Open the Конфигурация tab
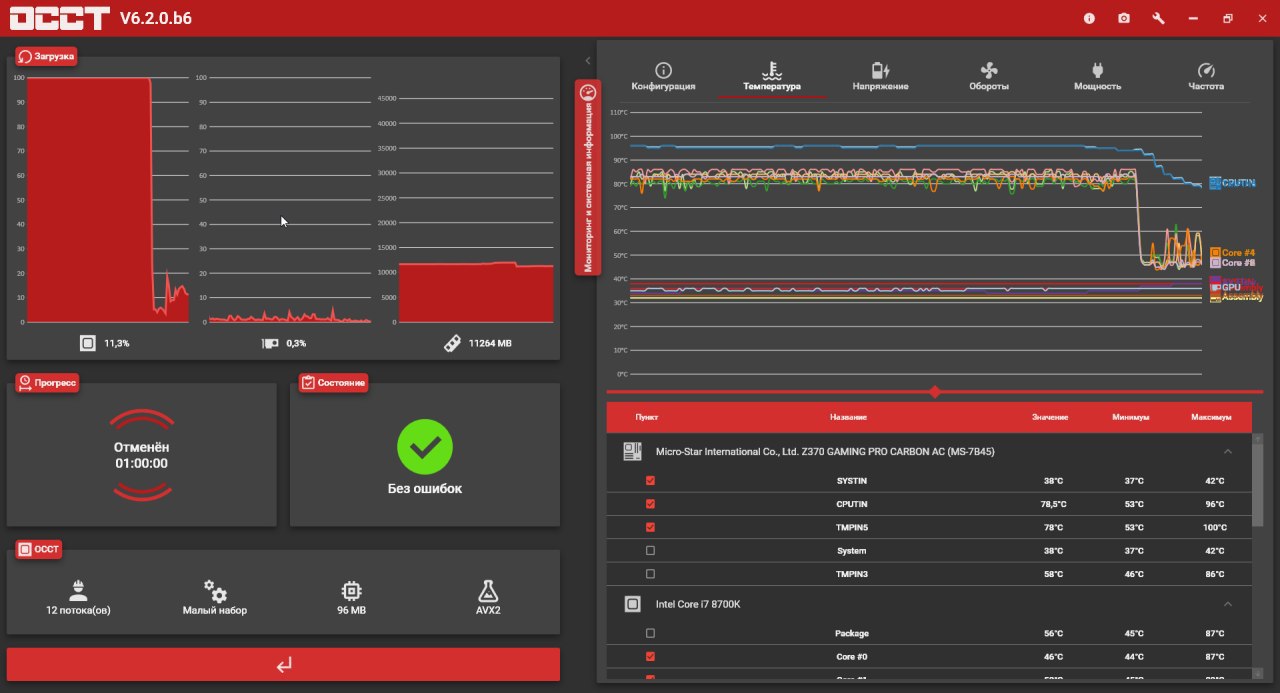Image resolution: width=1280 pixels, height=693 pixels. tap(663, 77)
